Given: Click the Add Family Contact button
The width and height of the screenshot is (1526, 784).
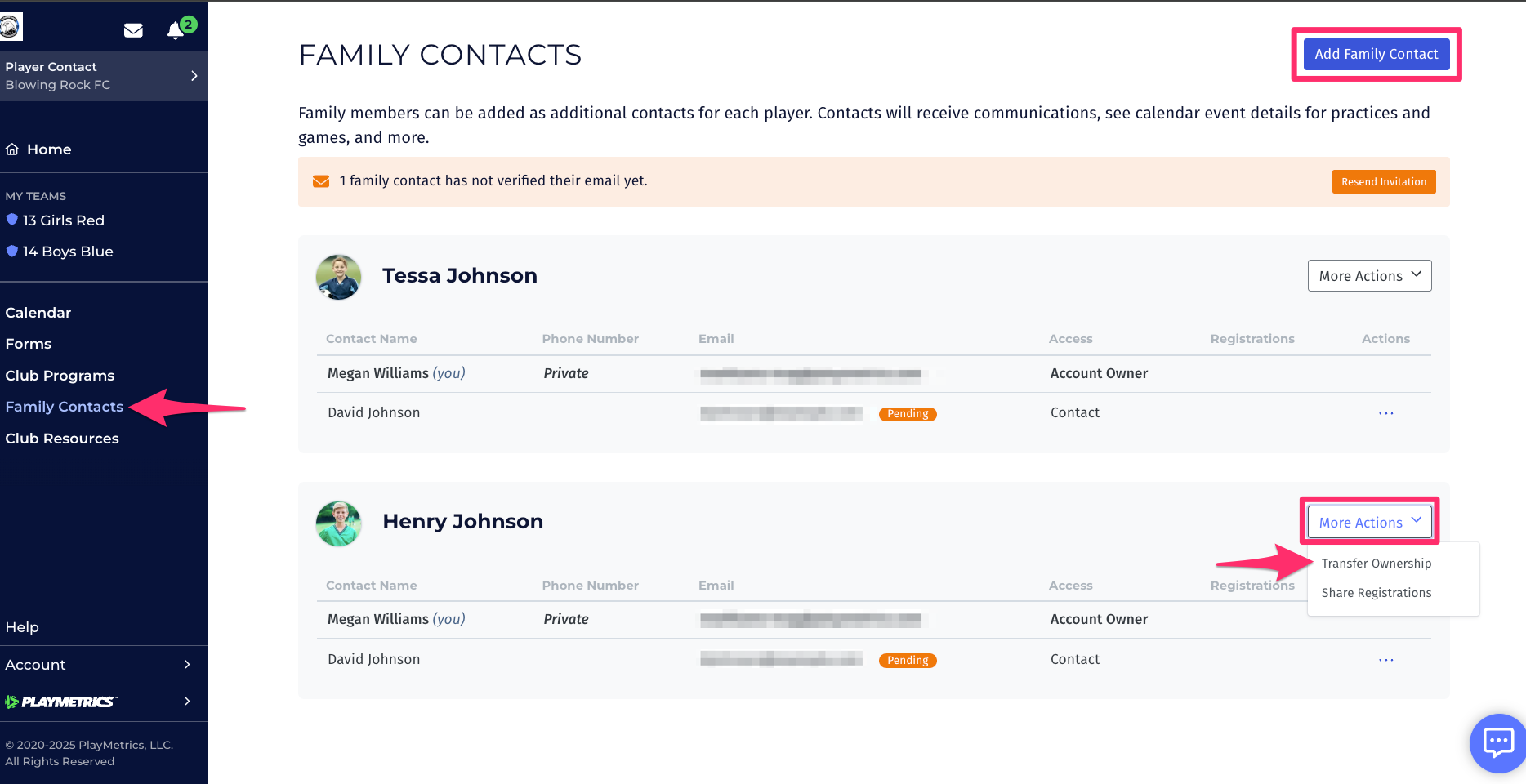Looking at the screenshot, I should coord(1377,54).
